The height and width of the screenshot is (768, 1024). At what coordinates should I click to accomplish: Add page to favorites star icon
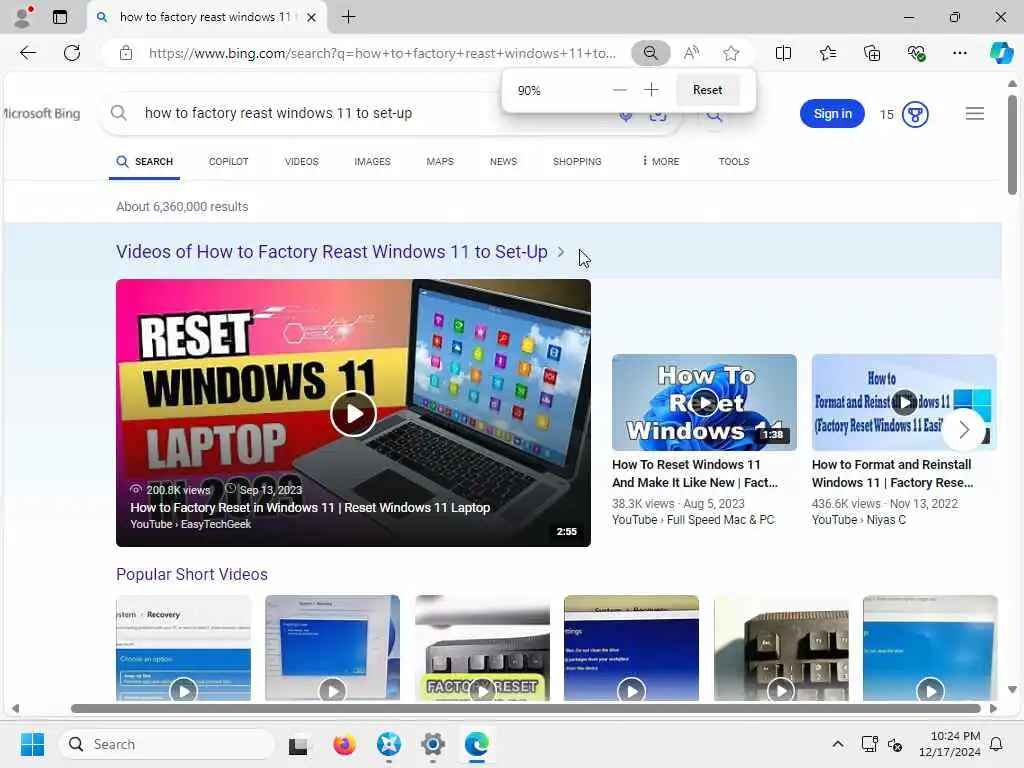731,53
